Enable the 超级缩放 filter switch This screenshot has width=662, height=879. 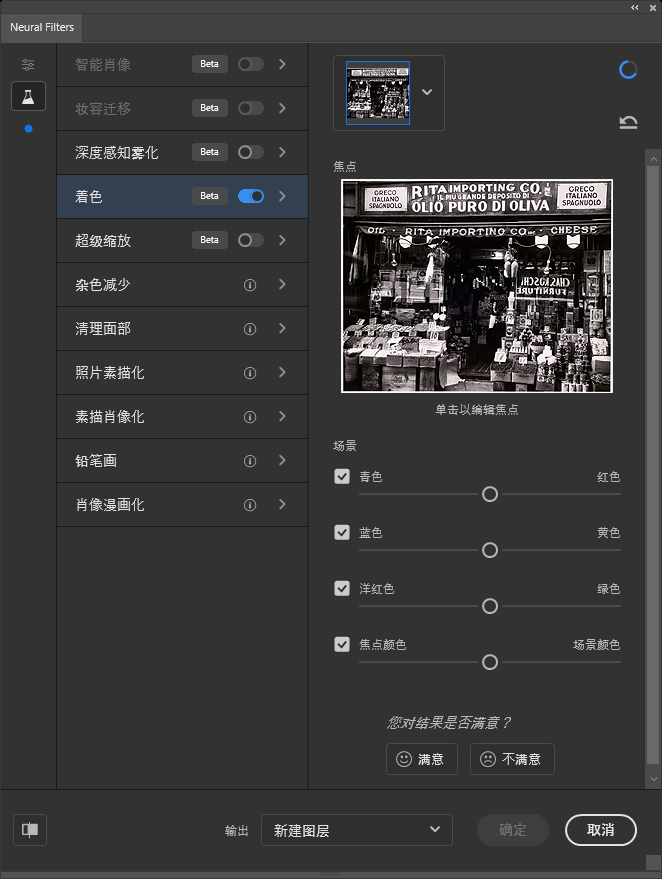pyautogui.click(x=251, y=240)
